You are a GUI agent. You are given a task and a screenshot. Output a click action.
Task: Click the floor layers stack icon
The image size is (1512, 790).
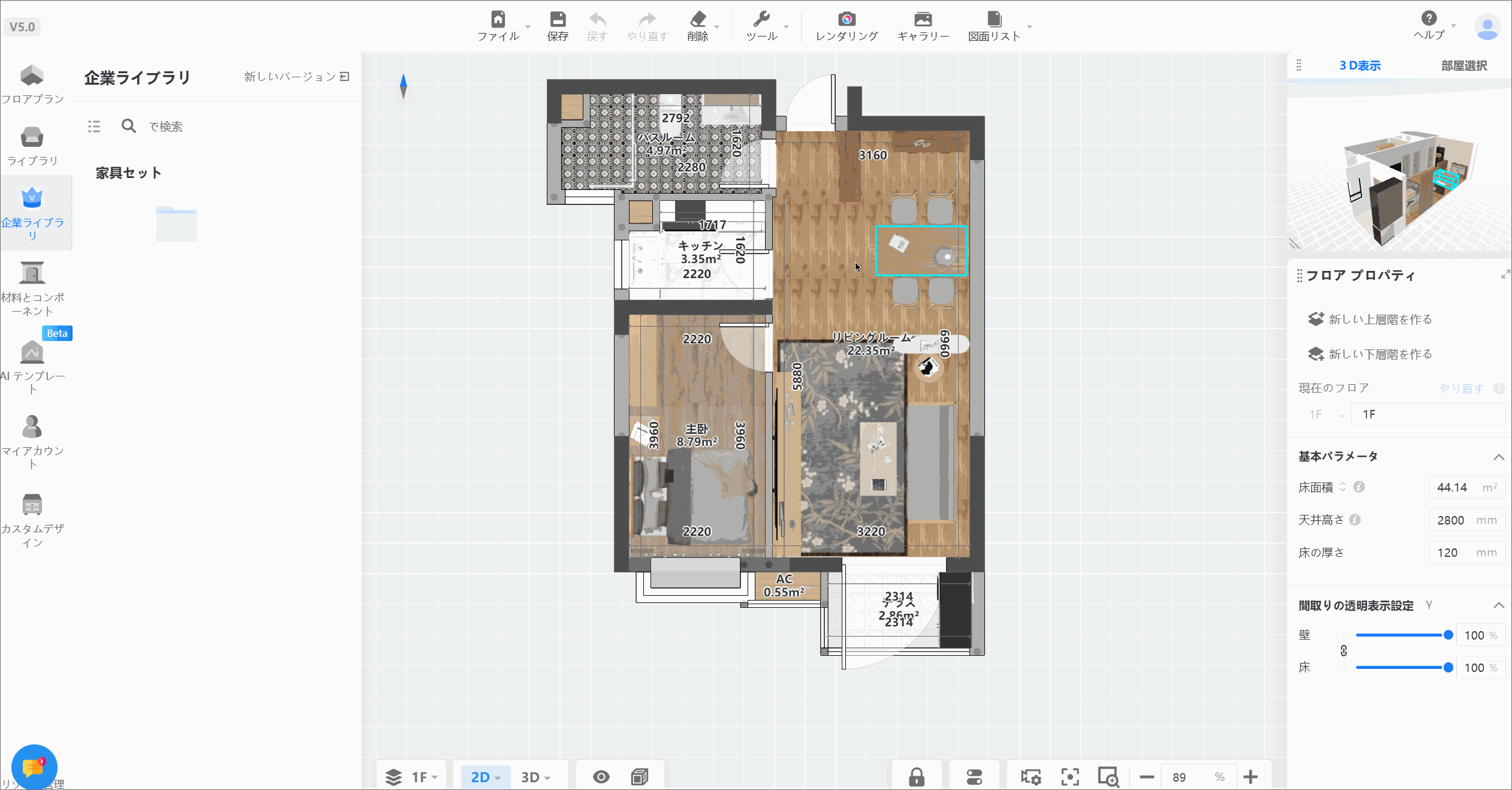393,777
